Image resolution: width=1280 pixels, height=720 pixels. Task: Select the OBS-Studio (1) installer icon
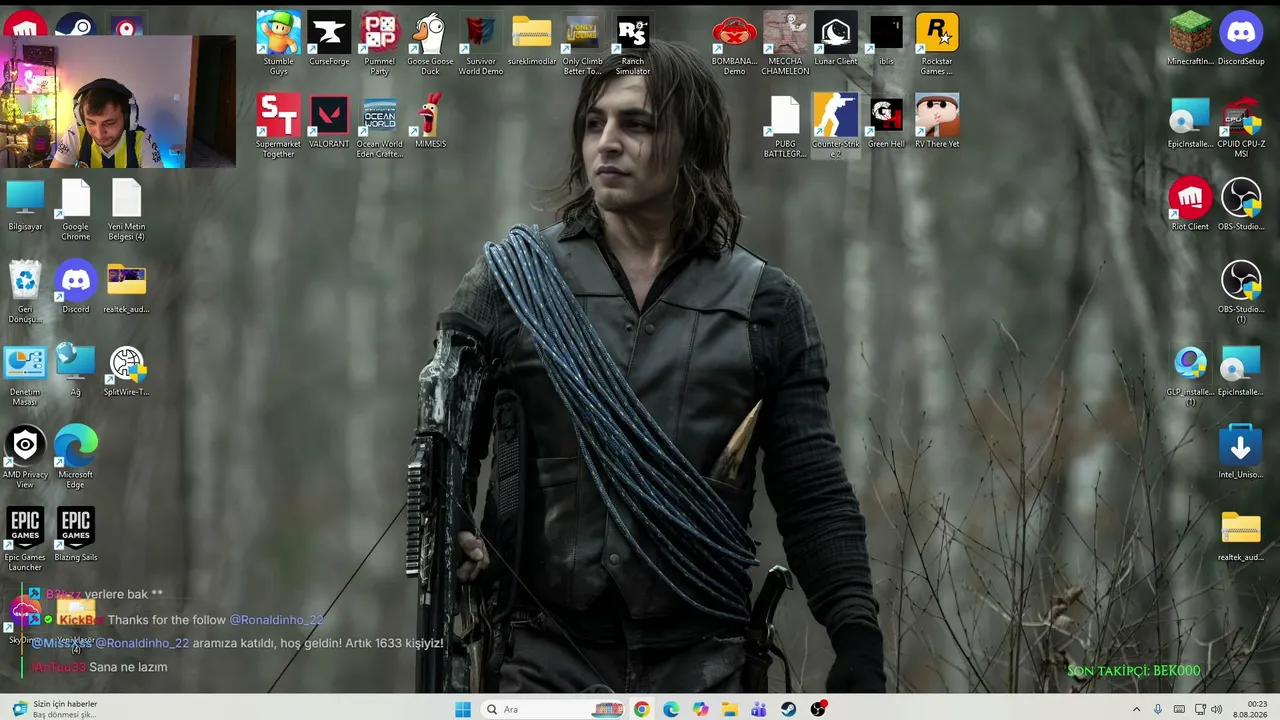[x=1241, y=292]
